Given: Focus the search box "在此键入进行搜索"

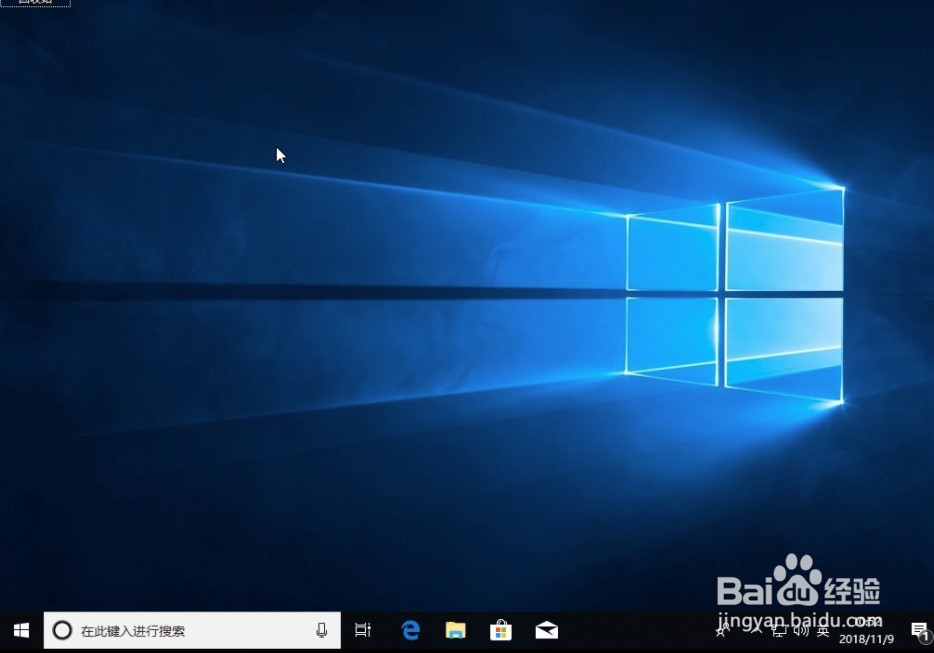Looking at the screenshot, I should (x=192, y=630).
